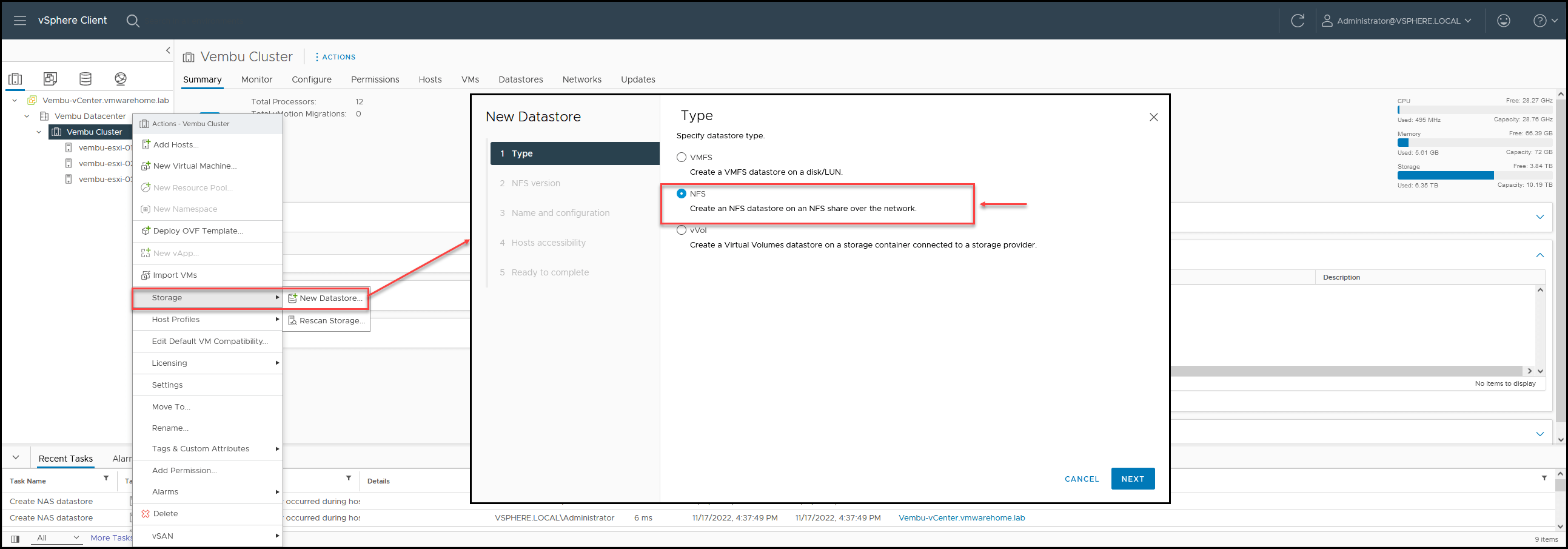Switch to Networking inventory view
Screen dimensions: 1568x549
pyautogui.click(x=121, y=78)
